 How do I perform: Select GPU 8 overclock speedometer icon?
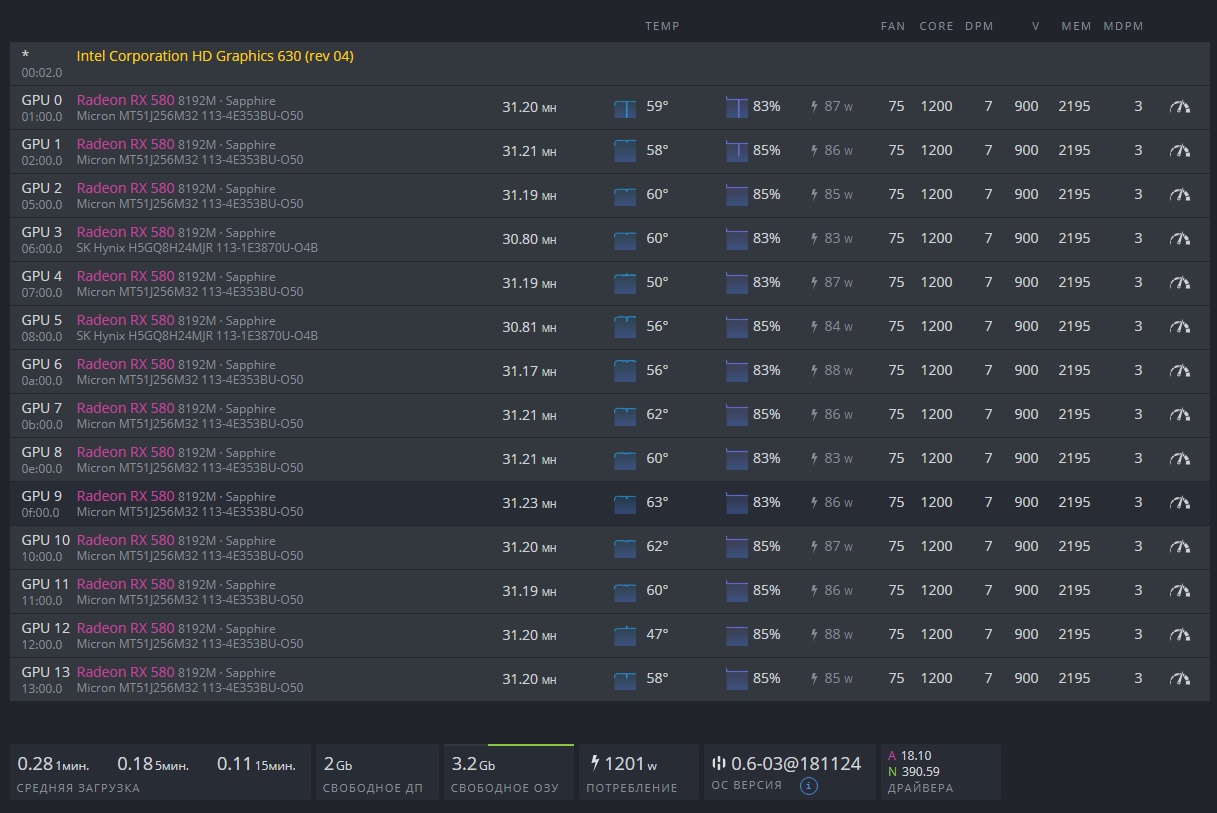tap(1180, 459)
